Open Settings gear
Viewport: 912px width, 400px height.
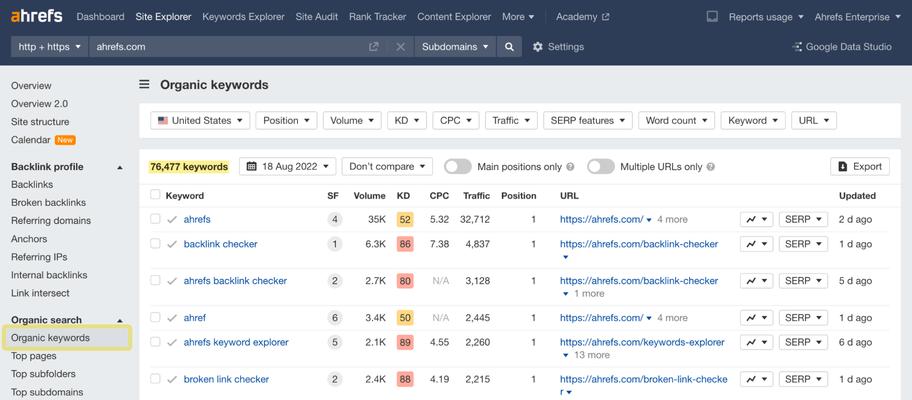pyautogui.click(x=558, y=47)
